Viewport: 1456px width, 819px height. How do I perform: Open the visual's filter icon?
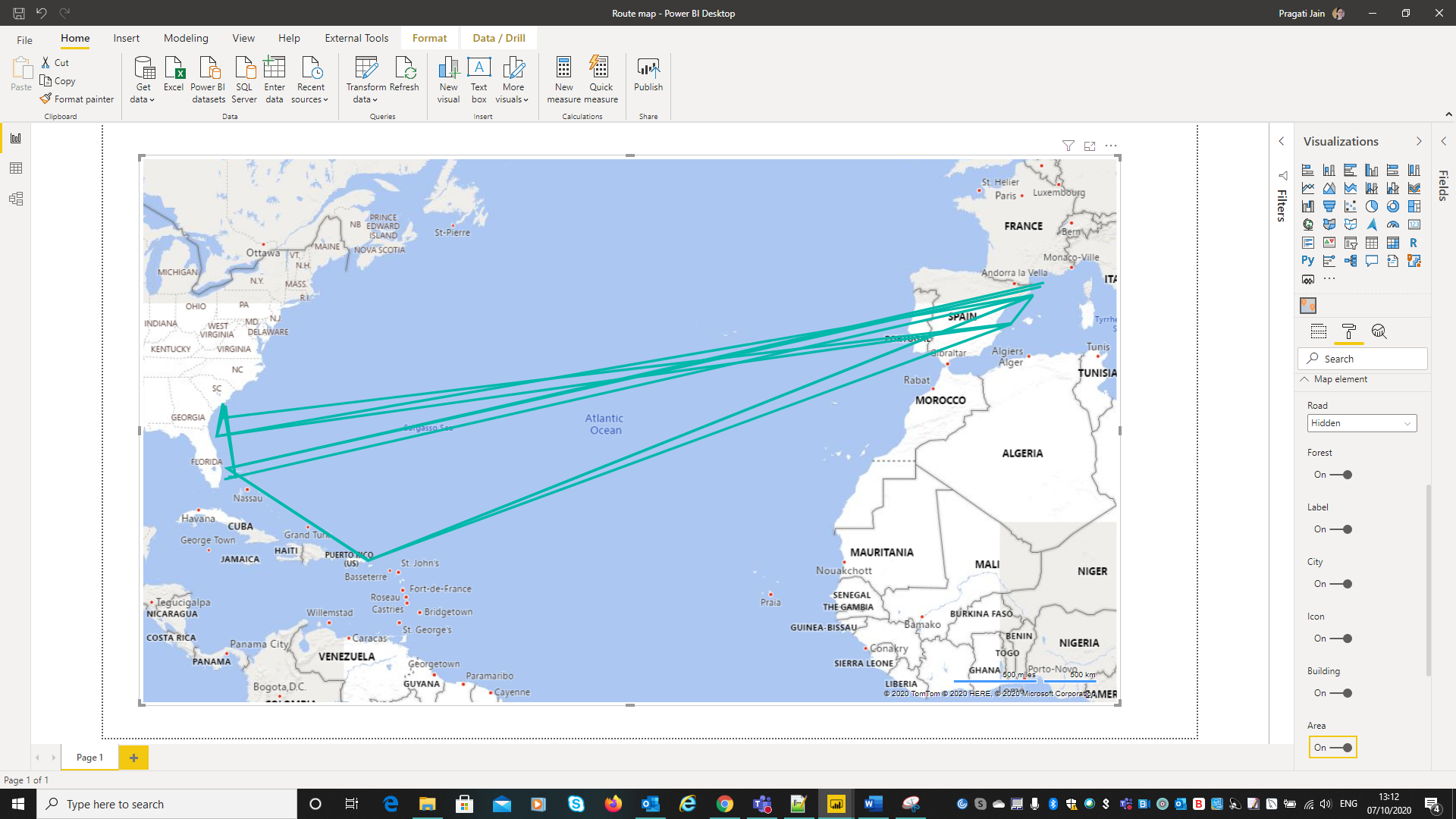tap(1068, 146)
